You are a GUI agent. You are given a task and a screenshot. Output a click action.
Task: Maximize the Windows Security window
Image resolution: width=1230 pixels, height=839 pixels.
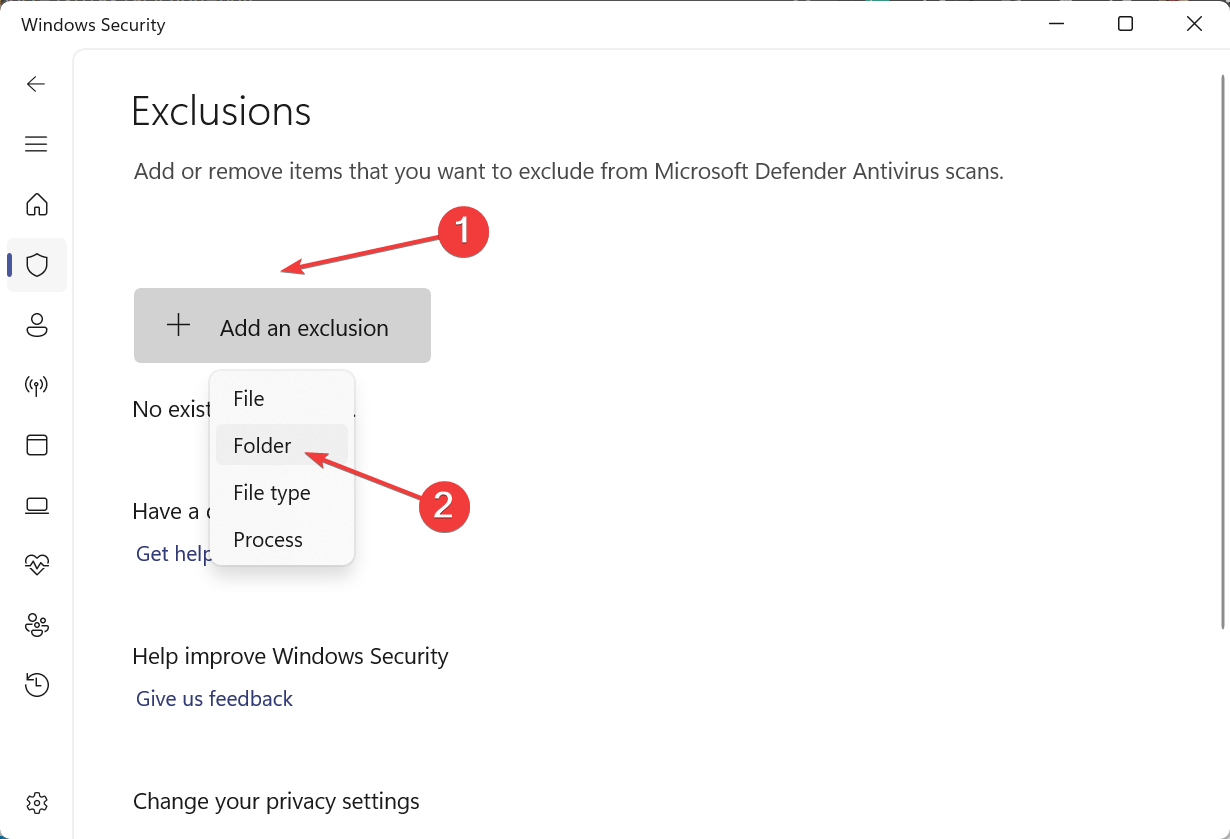pyautogui.click(x=1125, y=24)
